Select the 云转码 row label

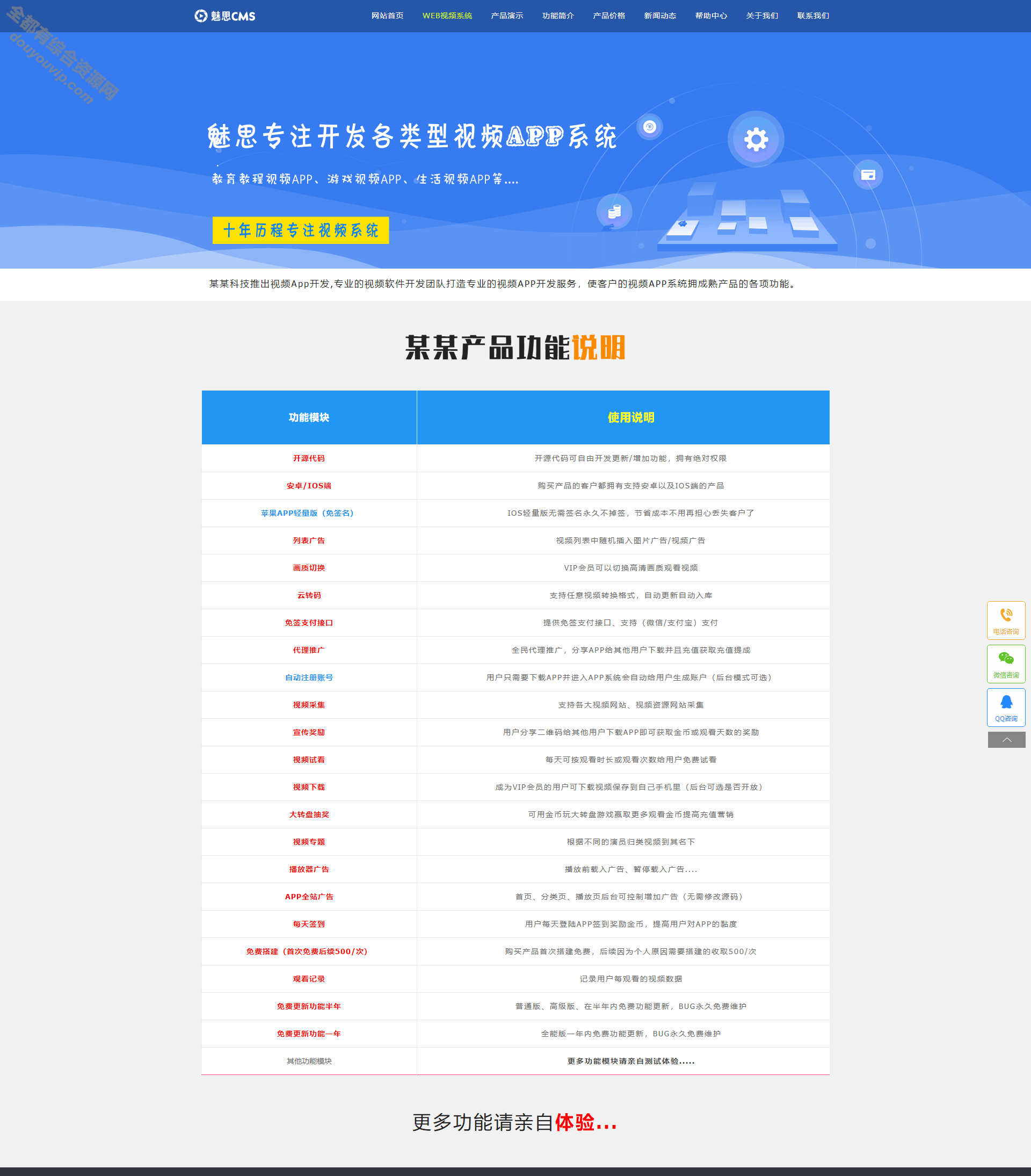309,595
